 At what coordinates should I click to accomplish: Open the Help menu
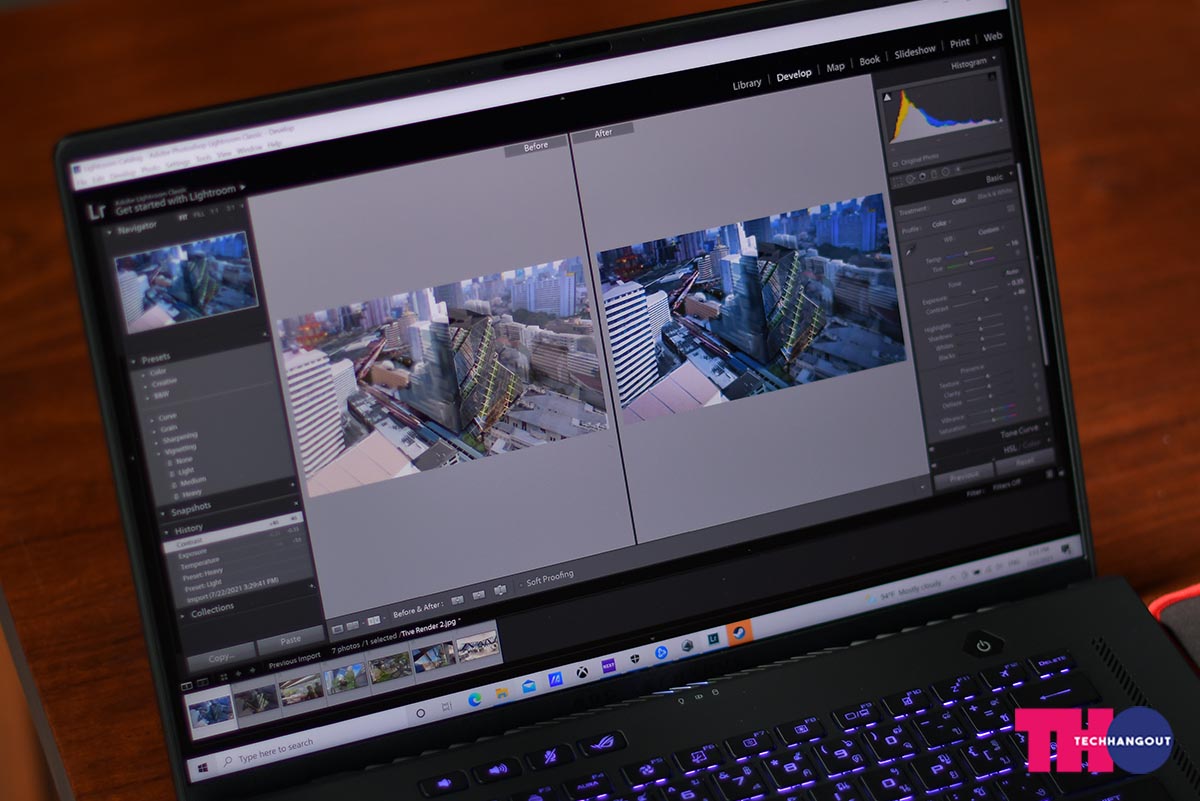pyautogui.click(x=274, y=143)
